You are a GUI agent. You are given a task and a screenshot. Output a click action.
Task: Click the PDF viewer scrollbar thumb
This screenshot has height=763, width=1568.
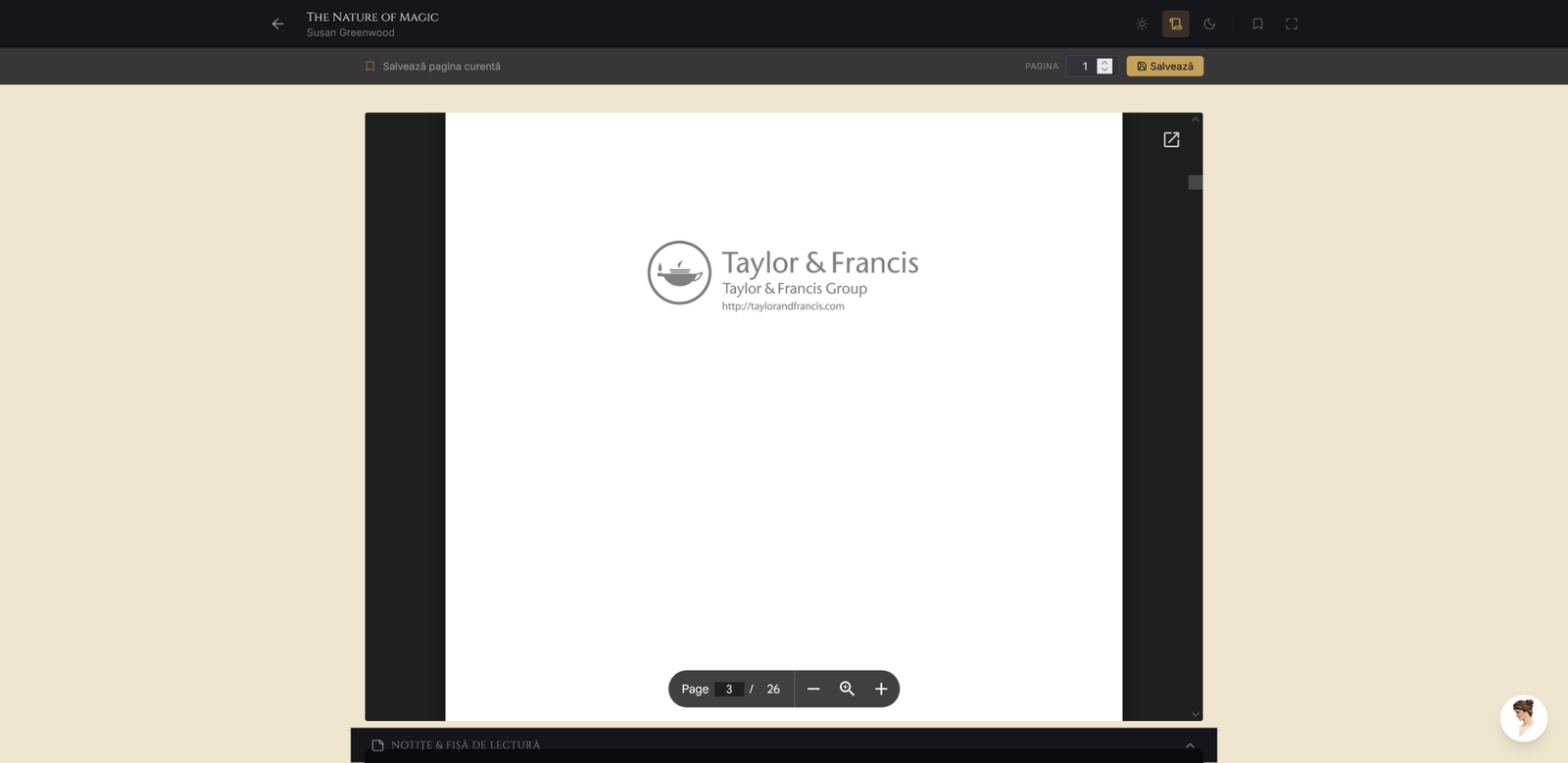(x=1196, y=182)
